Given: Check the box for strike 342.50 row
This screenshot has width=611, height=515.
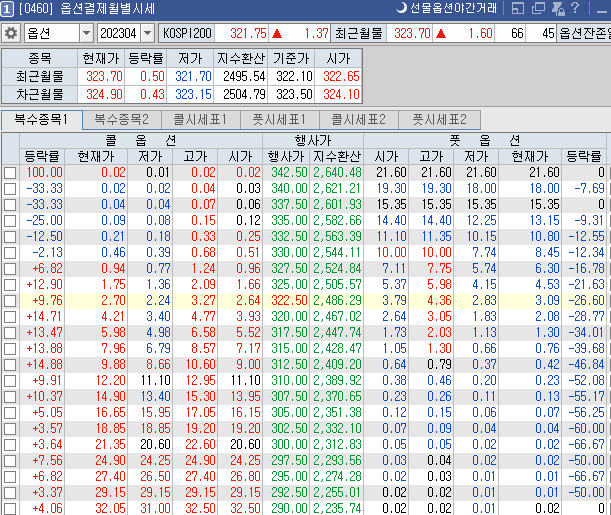Looking at the screenshot, I should pyautogui.click(x=10, y=173).
